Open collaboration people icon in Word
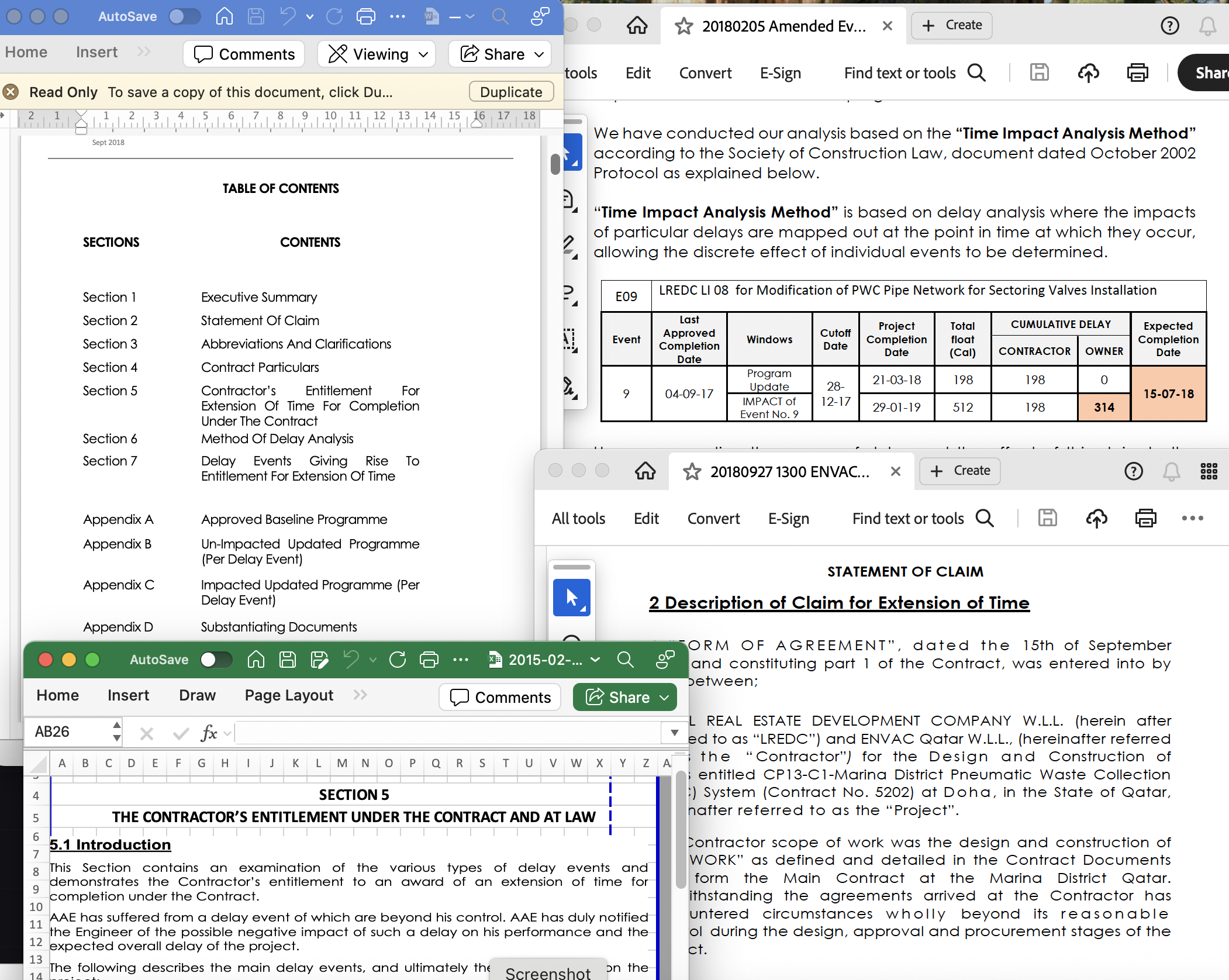Image resolution: width=1229 pixels, height=980 pixels. (540, 16)
